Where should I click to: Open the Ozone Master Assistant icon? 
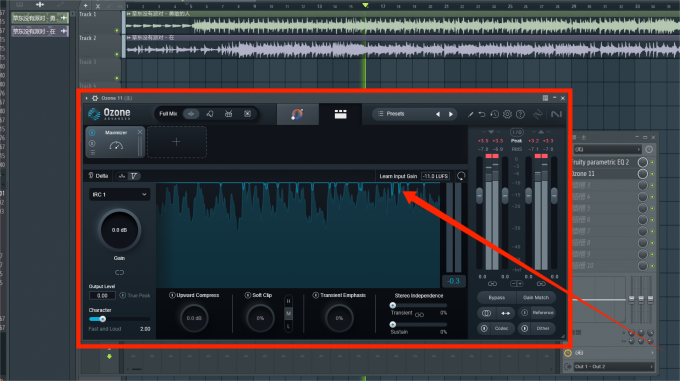click(x=297, y=114)
